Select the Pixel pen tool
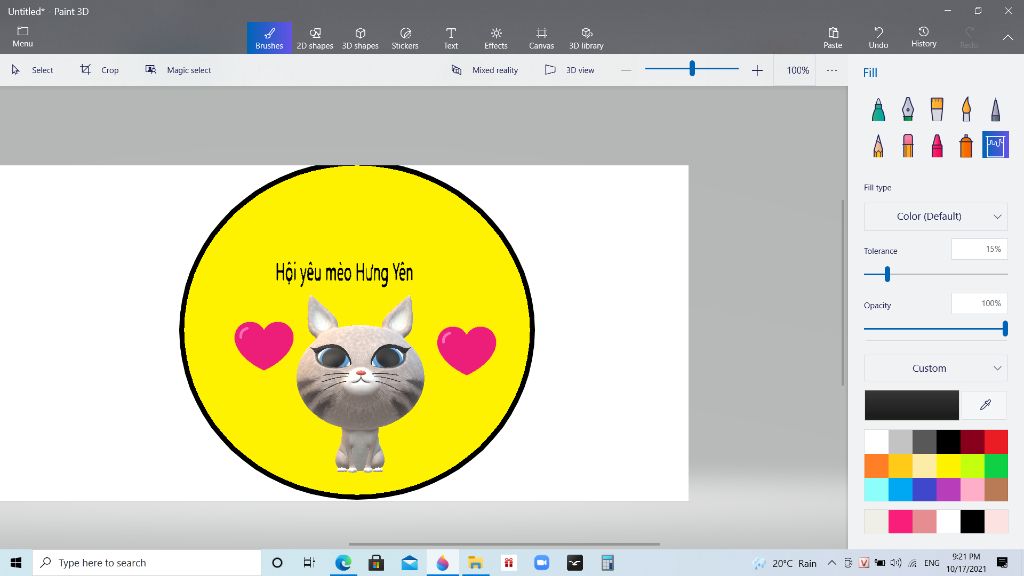 [995, 109]
